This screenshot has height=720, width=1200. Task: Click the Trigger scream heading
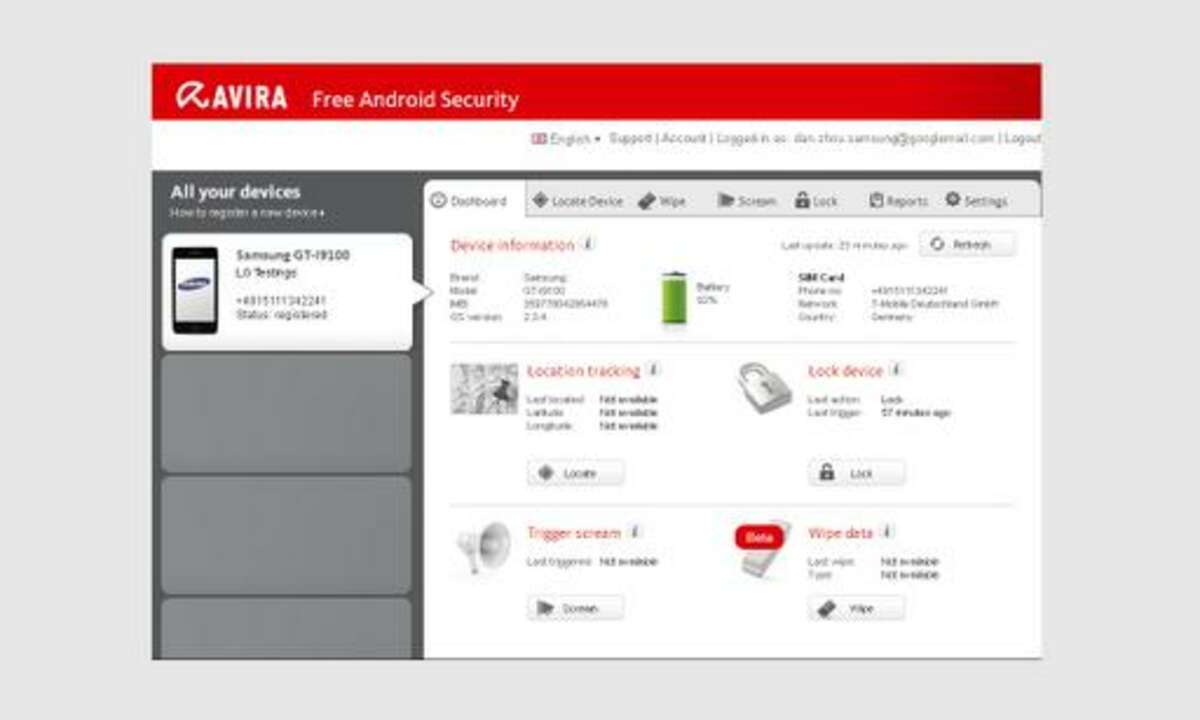(x=574, y=533)
